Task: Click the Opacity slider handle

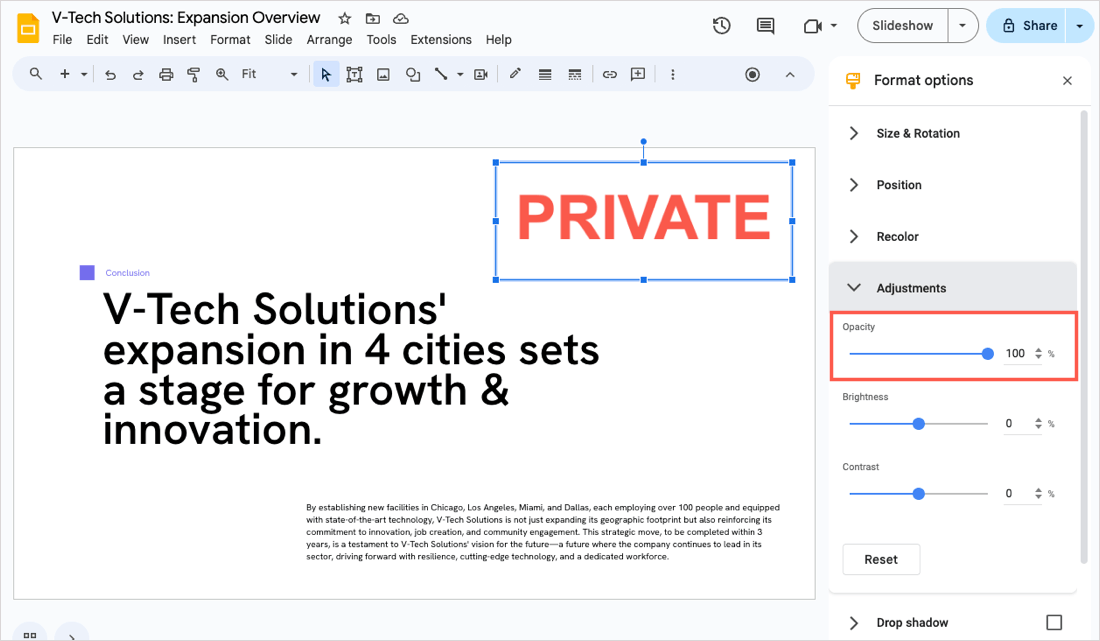Action: click(x=988, y=353)
